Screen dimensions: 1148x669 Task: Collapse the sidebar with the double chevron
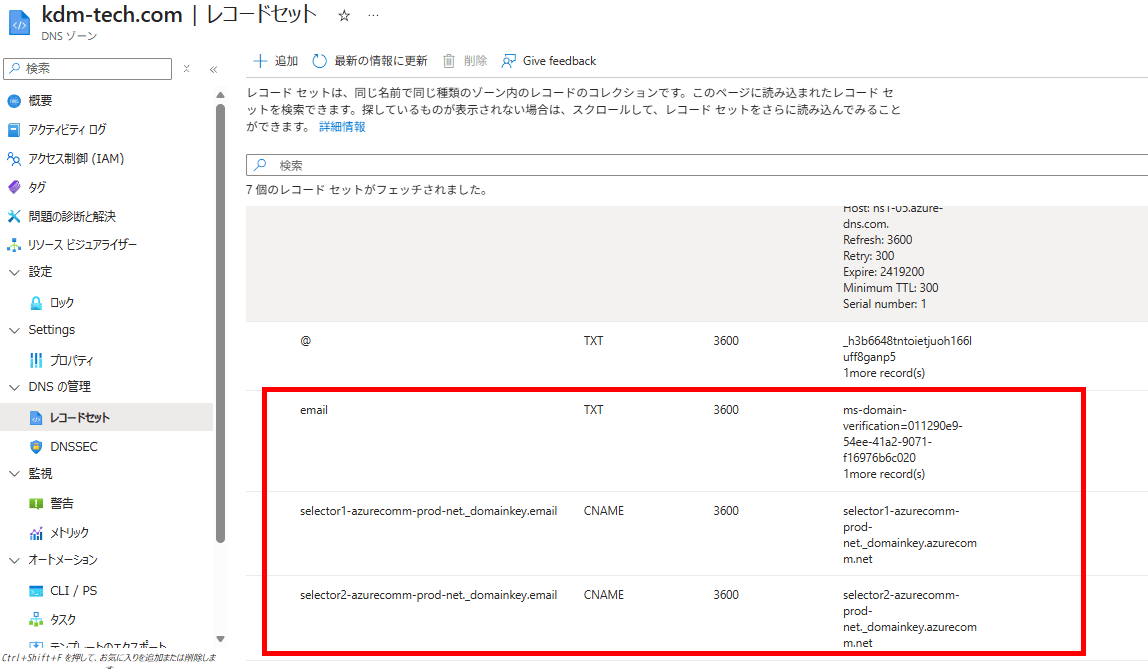point(214,70)
